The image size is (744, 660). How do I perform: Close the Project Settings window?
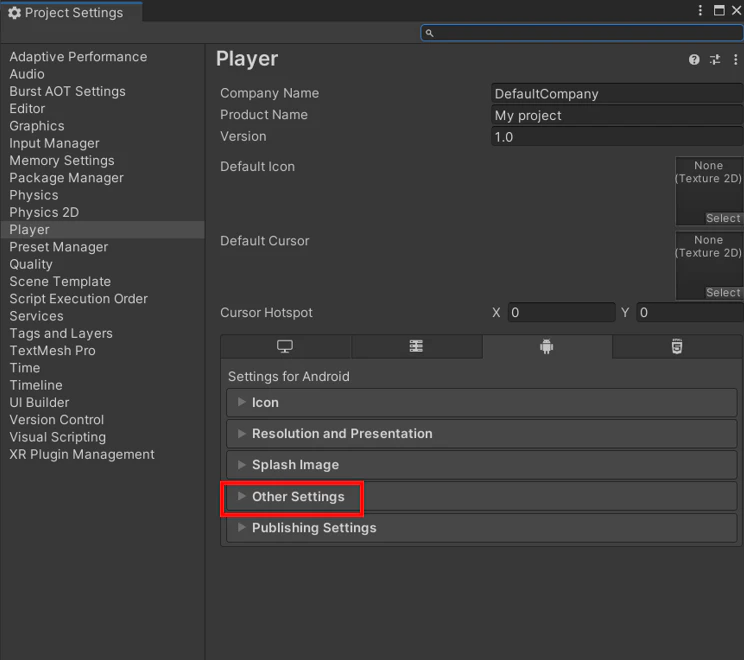pos(736,10)
